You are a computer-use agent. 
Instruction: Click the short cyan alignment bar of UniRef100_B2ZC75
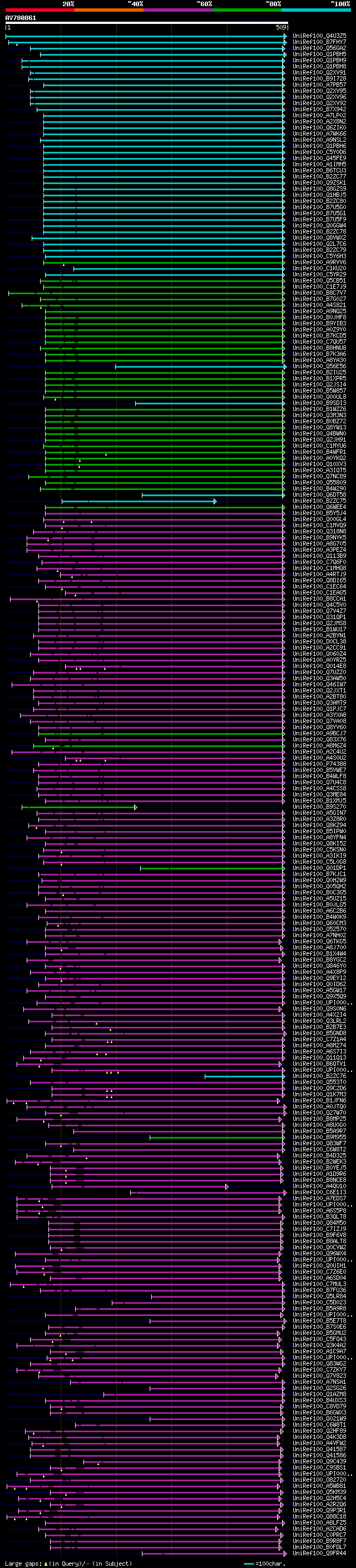pos(139,501)
